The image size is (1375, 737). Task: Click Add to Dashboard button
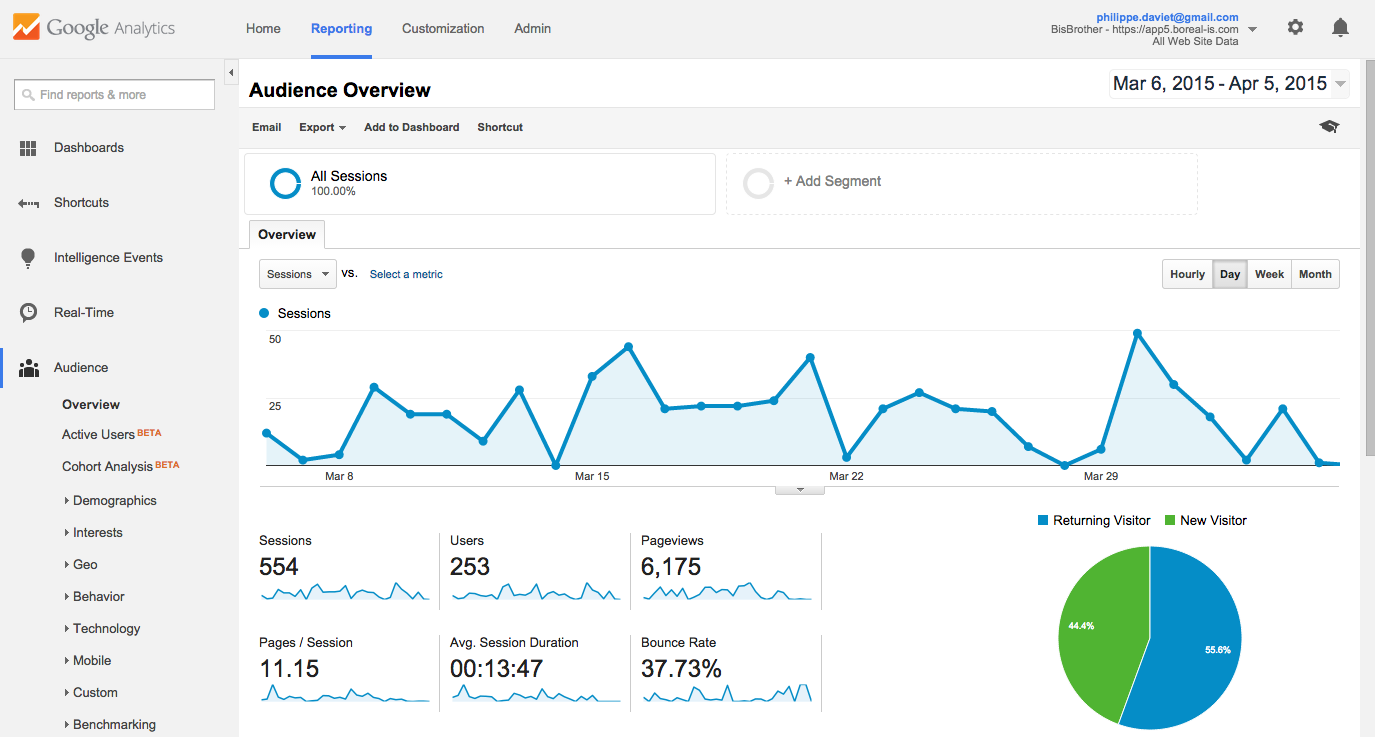click(411, 127)
